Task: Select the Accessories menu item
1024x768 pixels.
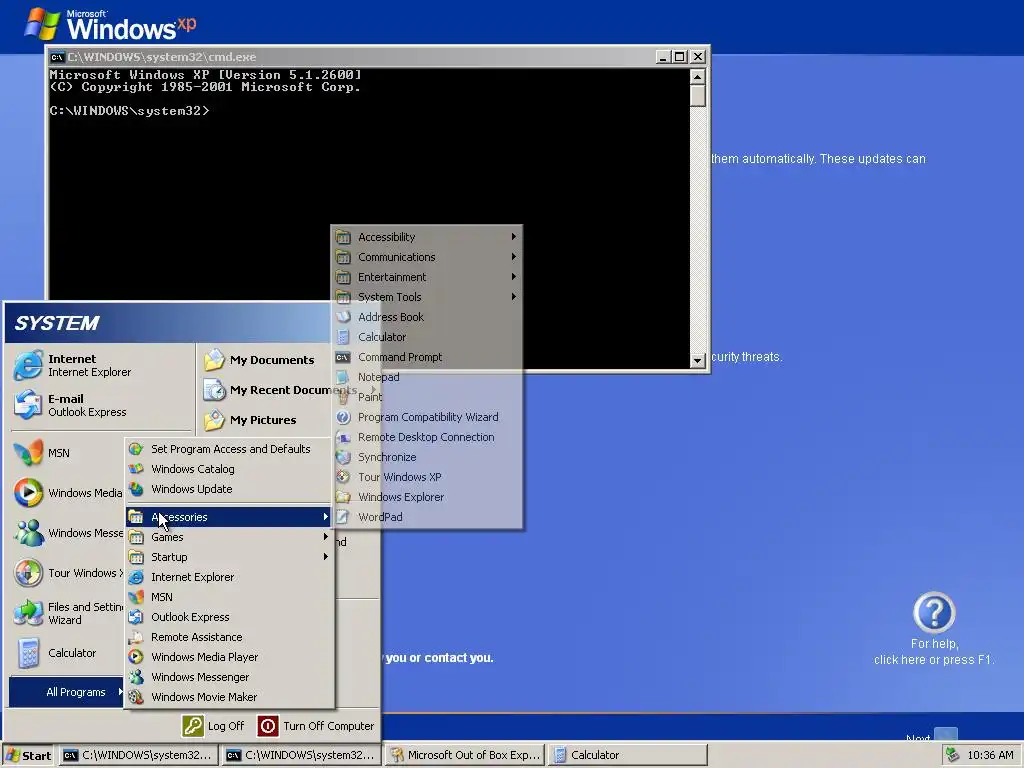Action: click(x=229, y=517)
